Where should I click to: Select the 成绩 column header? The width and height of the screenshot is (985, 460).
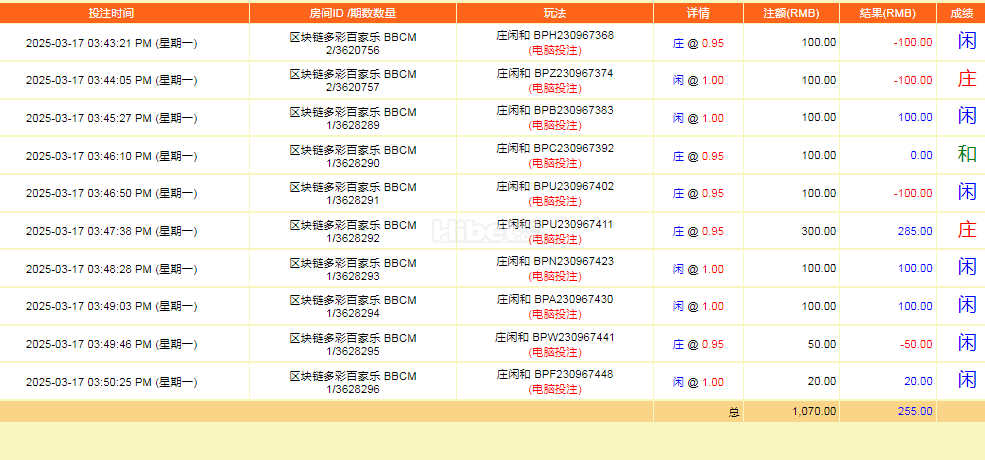pyautogui.click(x=959, y=13)
